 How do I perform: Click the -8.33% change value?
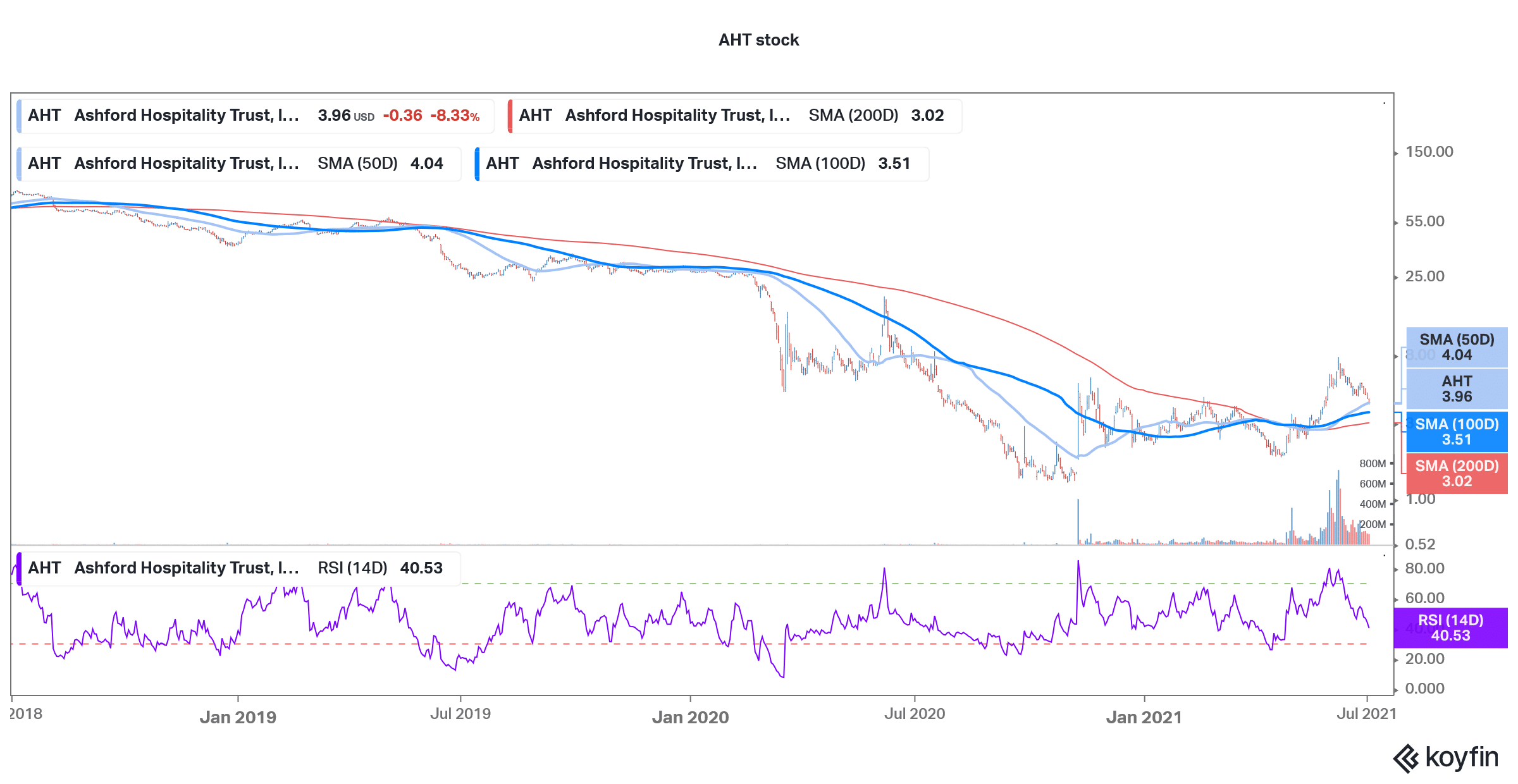pyautogui.click(x=455, y=116)
